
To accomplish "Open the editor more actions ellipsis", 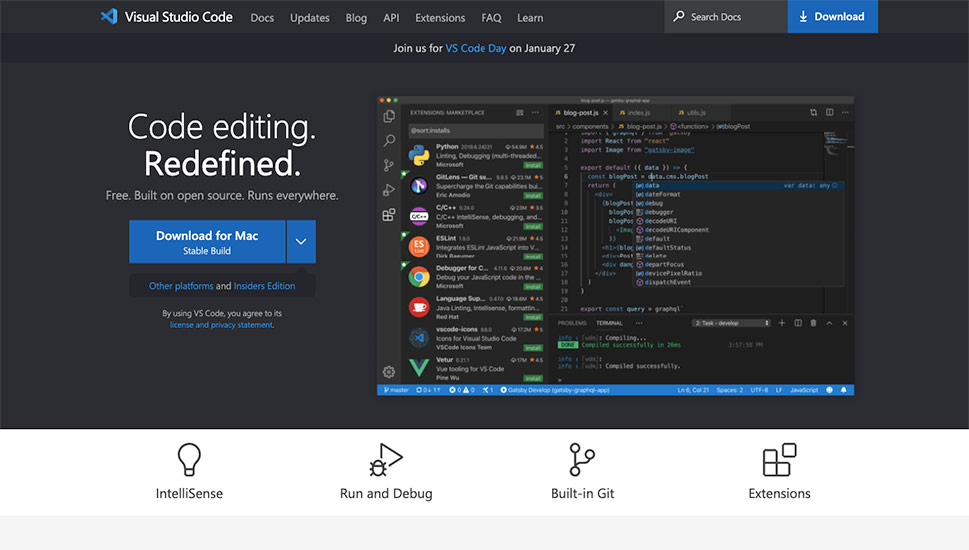I will point(845,112).
